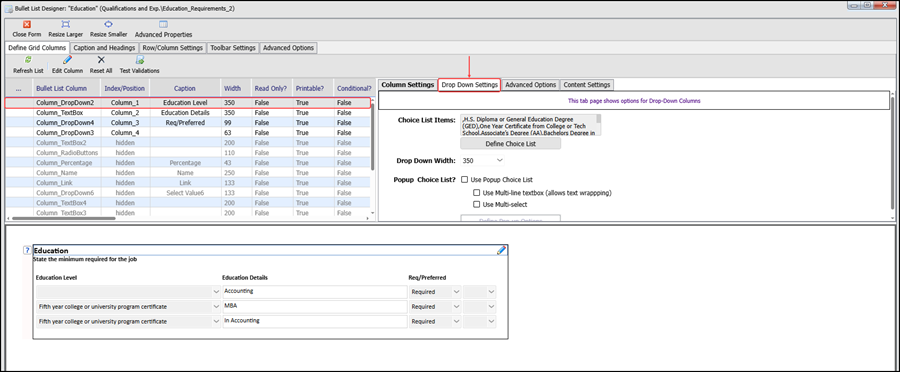
Task: Select the Column_DropDown6 row
Action: click(x=188, y=193)
